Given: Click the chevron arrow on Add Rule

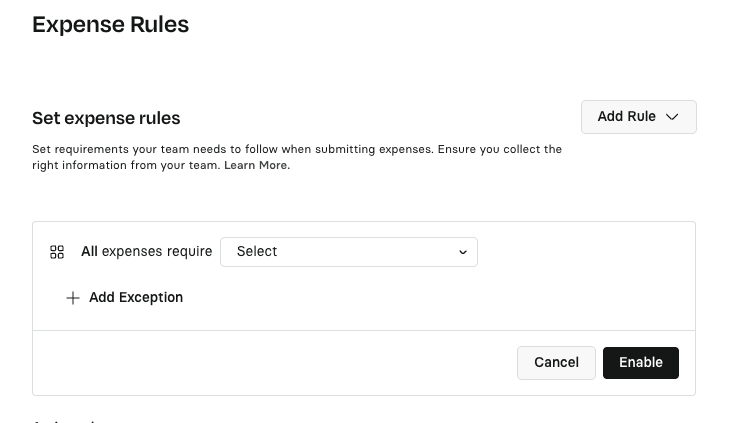Looking at the screenshot, I should (672, 117).
